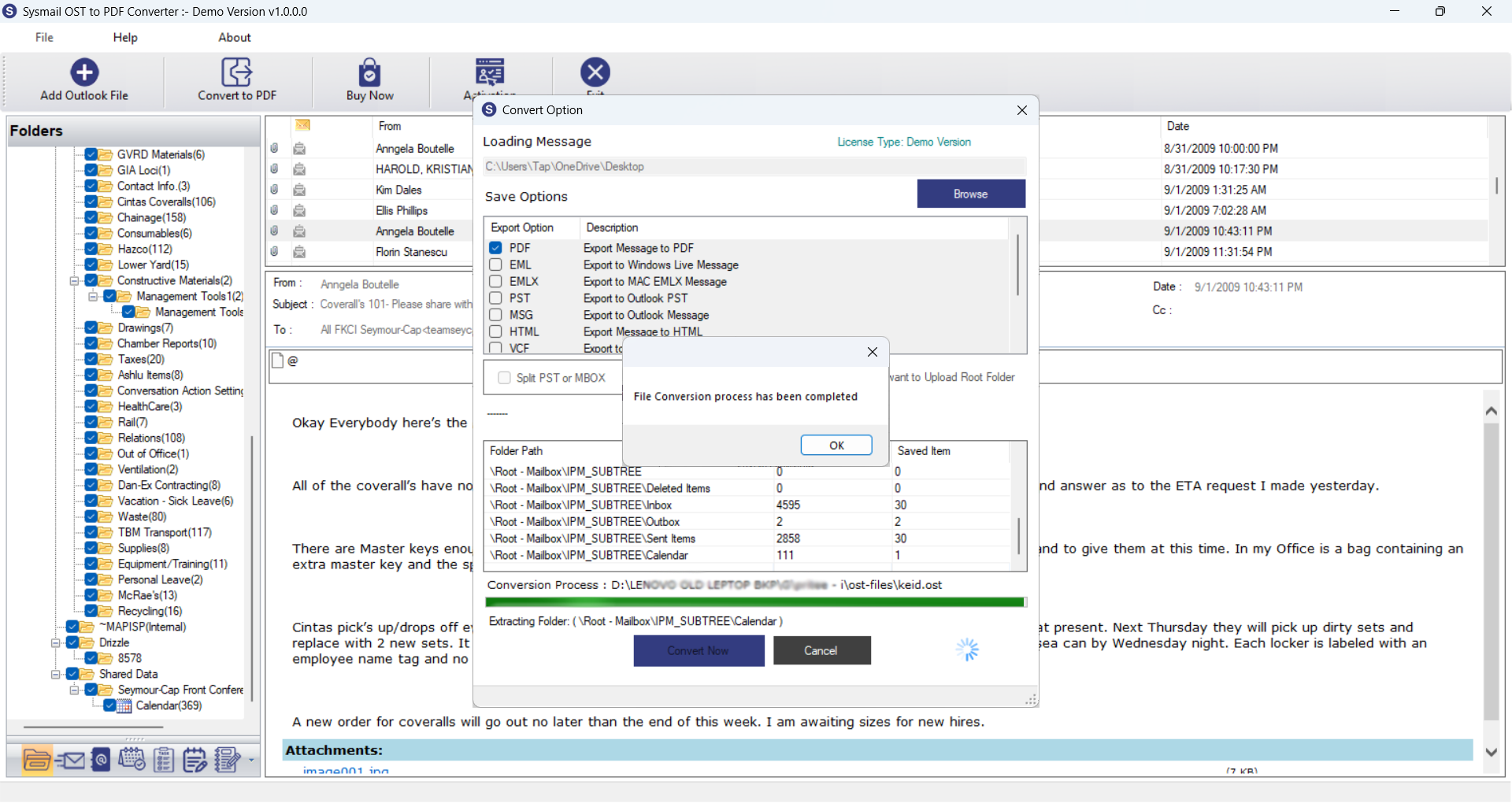Open the contacts address book icon
Viewport: 1512px width, 803px height.
pos(101,760)
